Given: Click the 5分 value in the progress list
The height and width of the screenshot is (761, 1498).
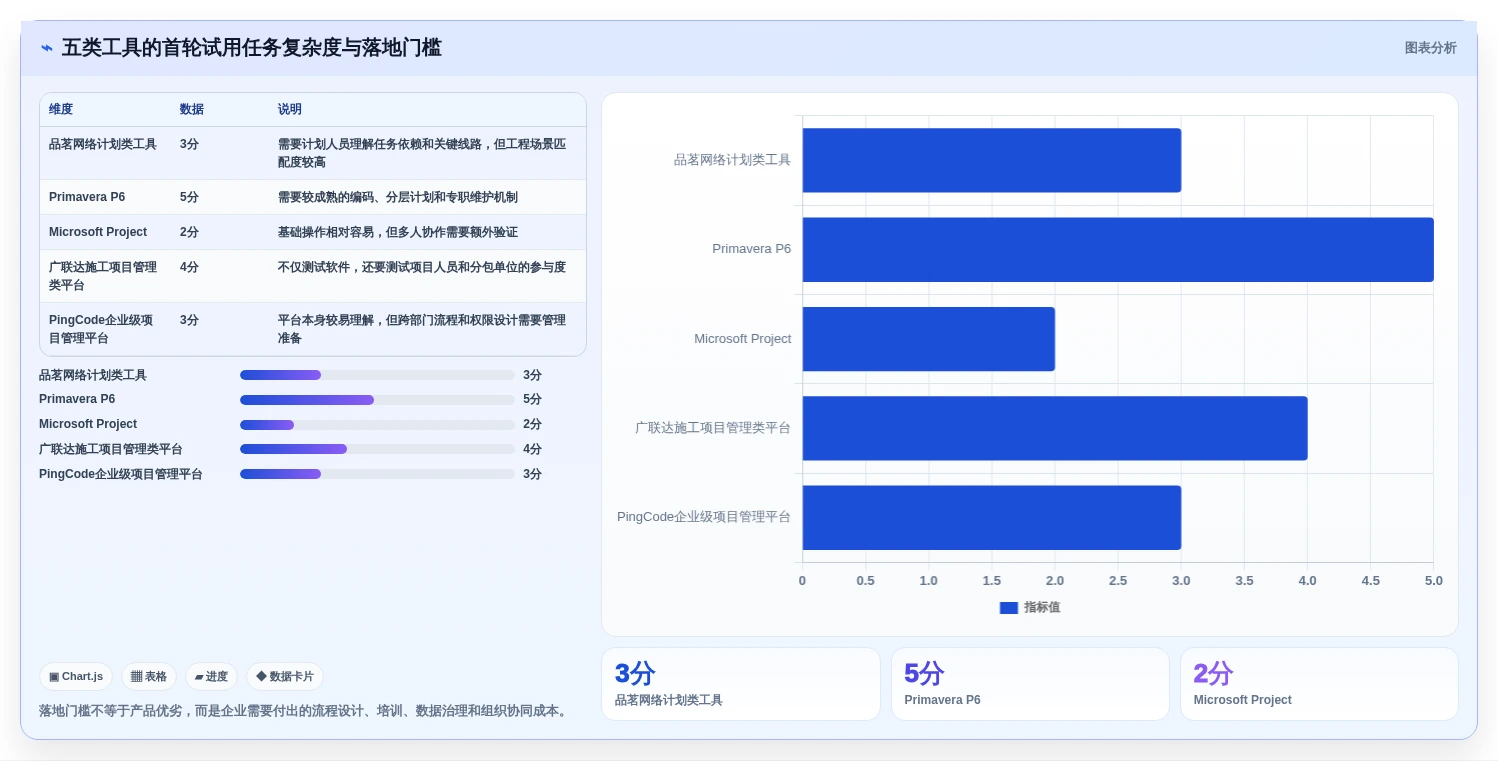Looking at the screenshot, I should click(532, 399).
